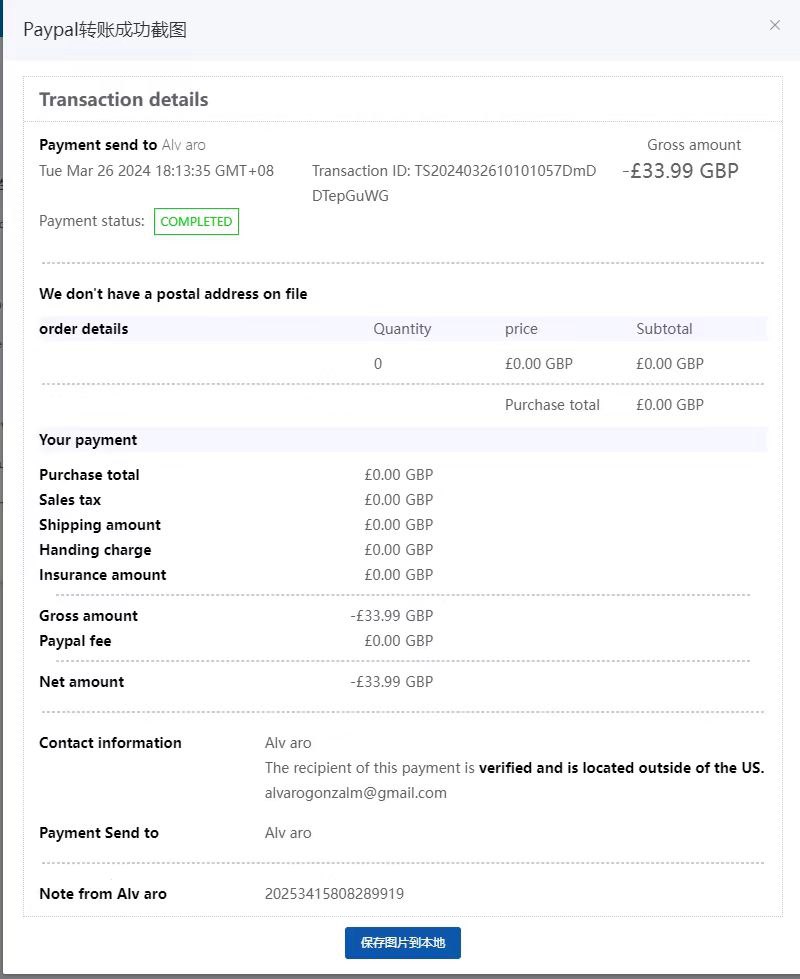Viewport: 800px width, 979px height.
Task: Close the Paypal转账成功截图 dialog
Action: (x=775, y=25)
